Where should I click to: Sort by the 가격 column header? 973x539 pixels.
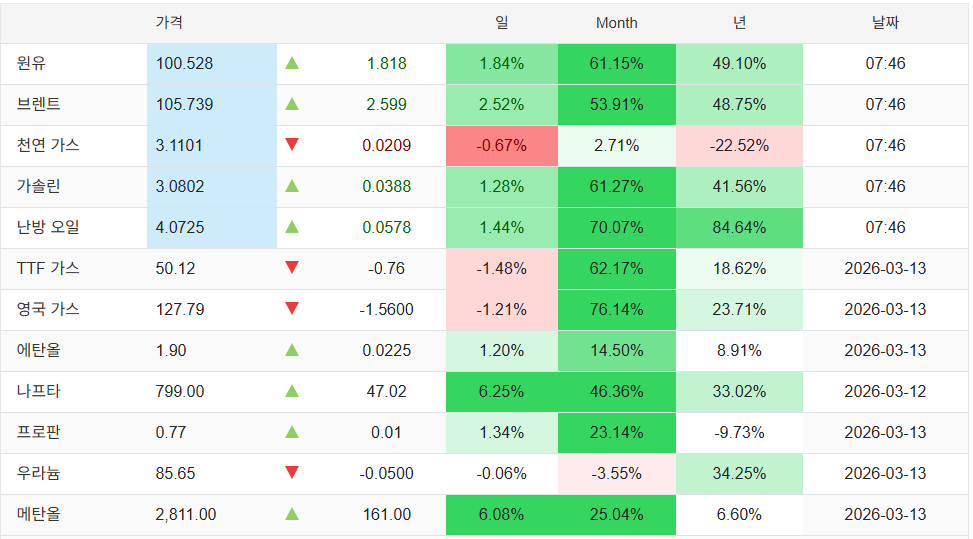(x=169, y=22)
